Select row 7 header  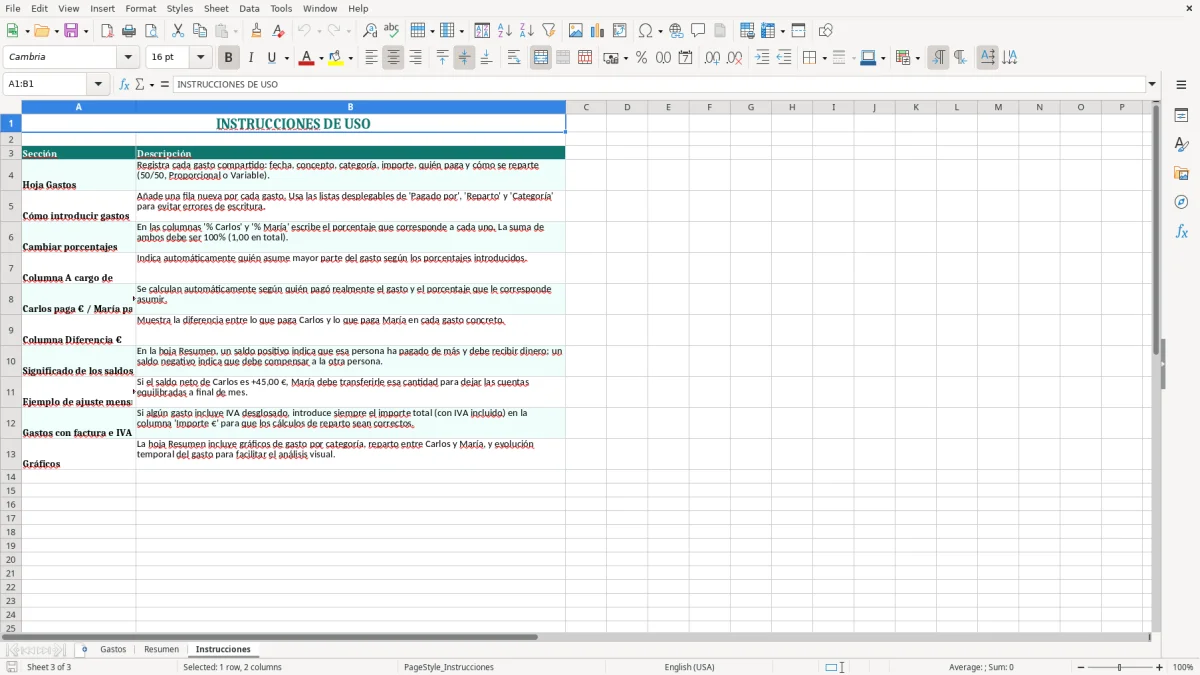pyautogui.click(x=11, y=268)
